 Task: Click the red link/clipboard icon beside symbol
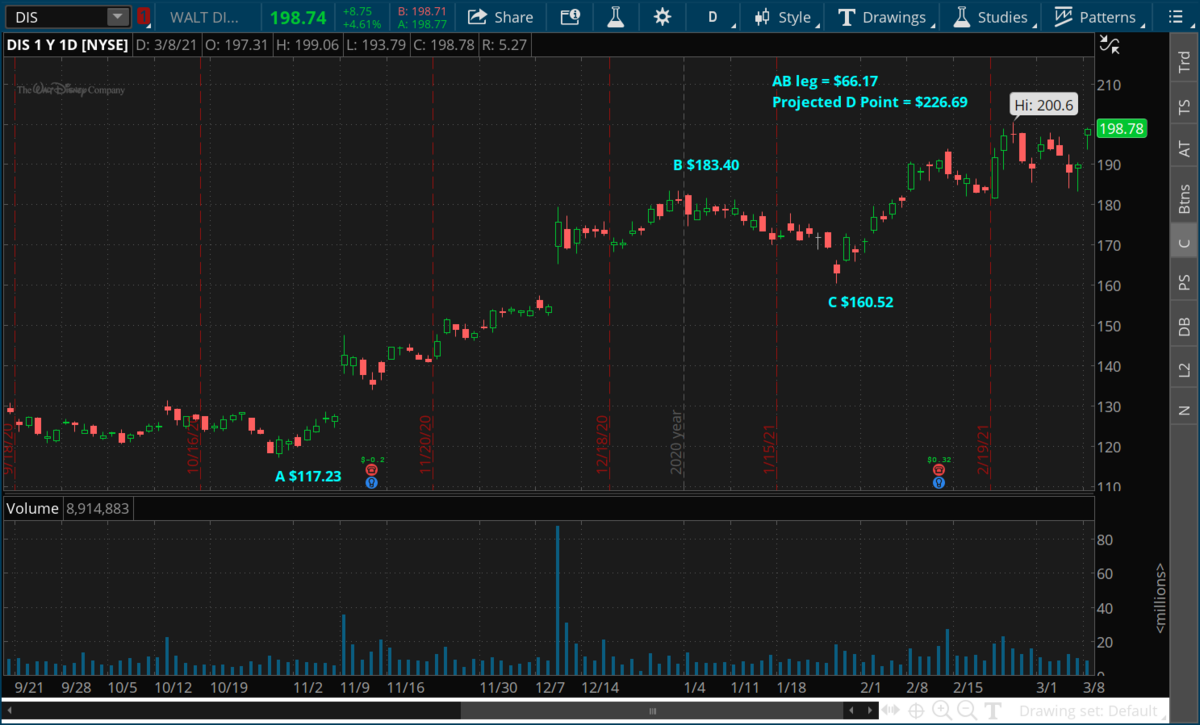pos(143,17)
